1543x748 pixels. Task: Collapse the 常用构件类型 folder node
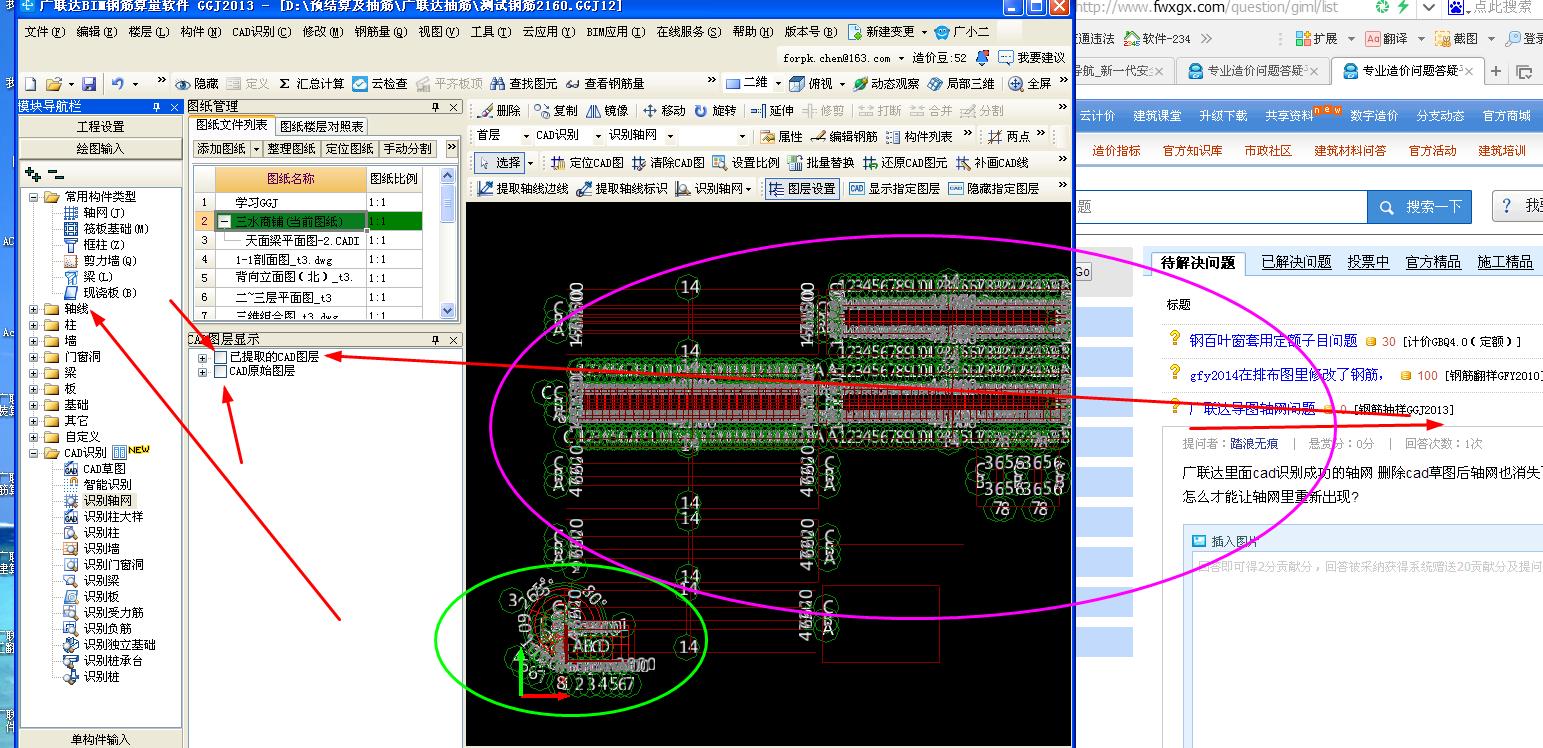pos(33,197)
